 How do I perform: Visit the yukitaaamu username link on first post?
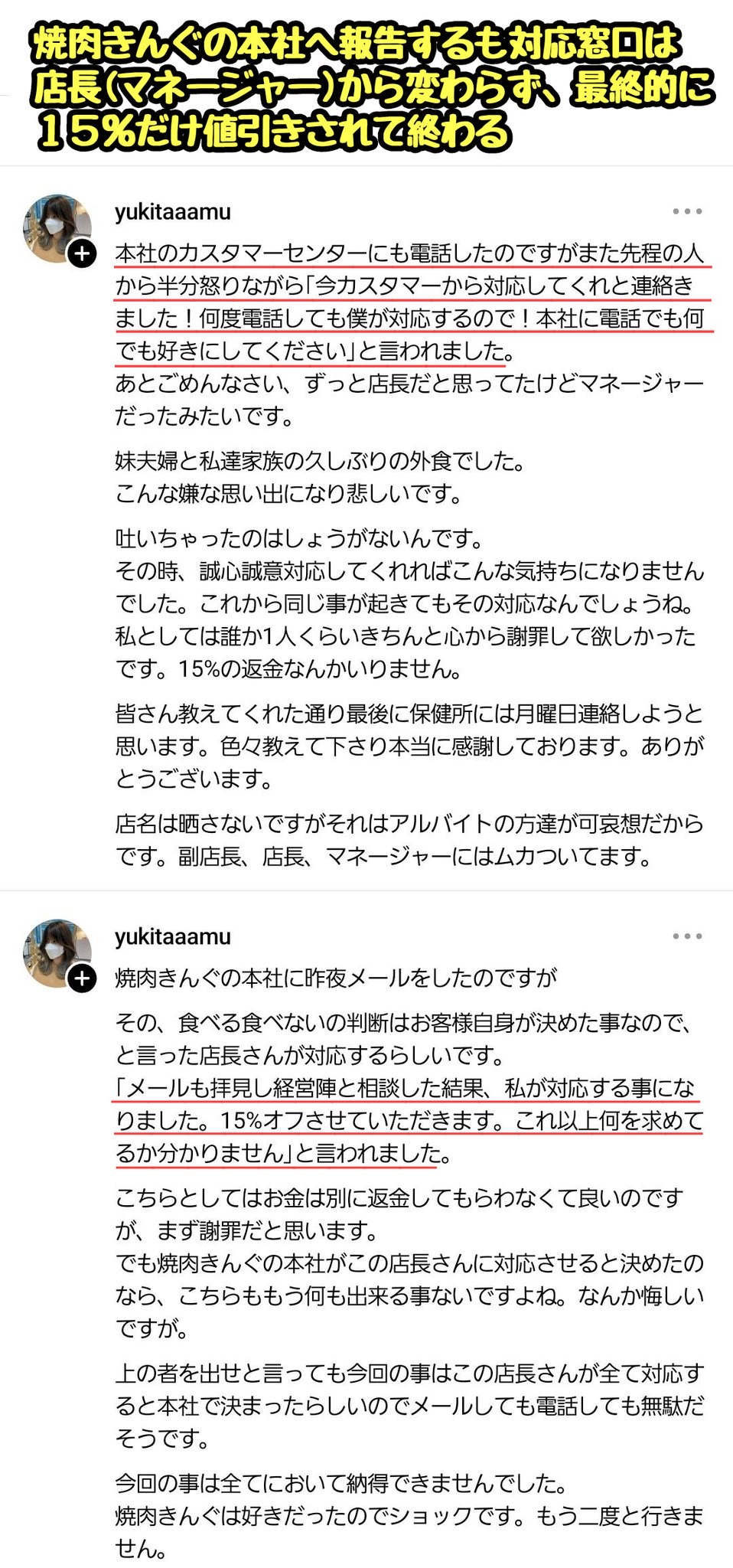click(x=173, y=212)
